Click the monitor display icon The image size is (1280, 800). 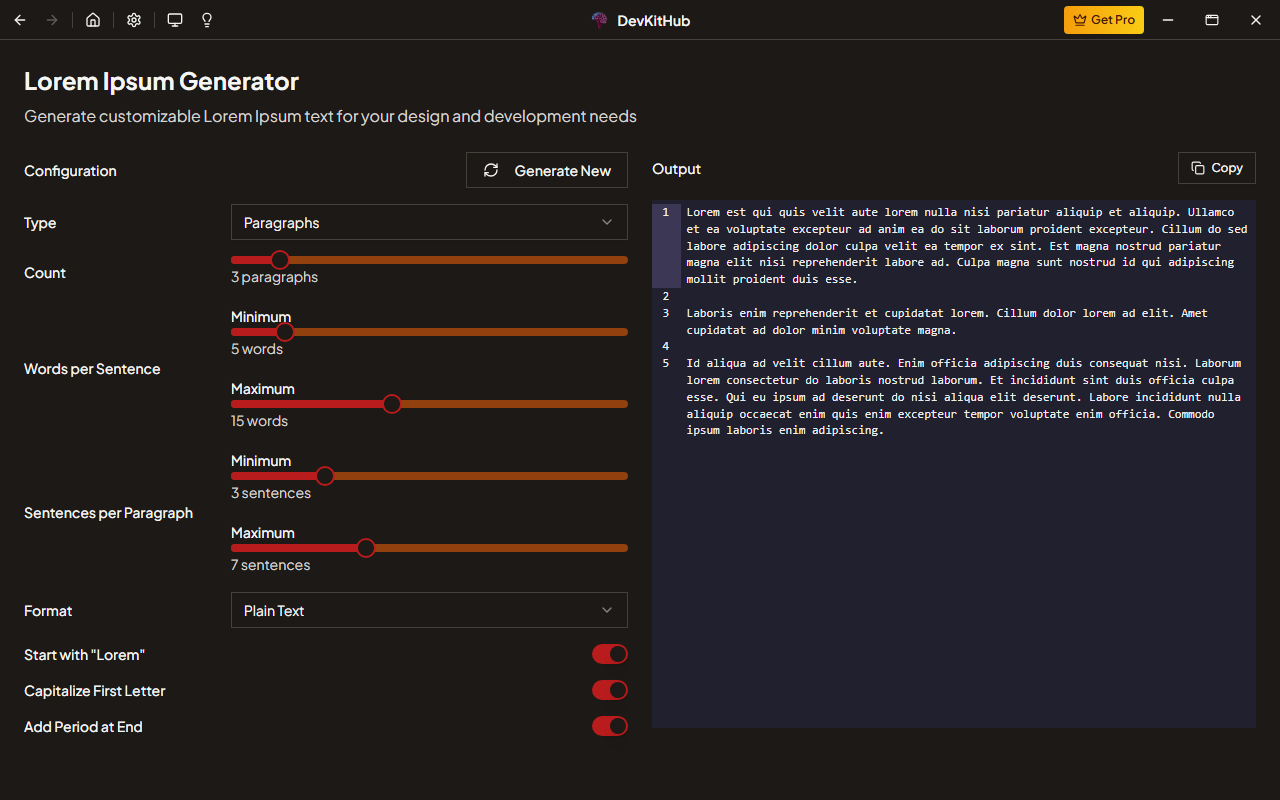point(175,20)
